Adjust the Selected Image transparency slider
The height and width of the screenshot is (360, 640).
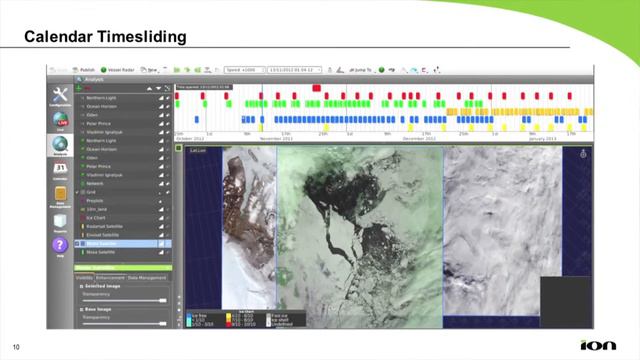[125, 300]
